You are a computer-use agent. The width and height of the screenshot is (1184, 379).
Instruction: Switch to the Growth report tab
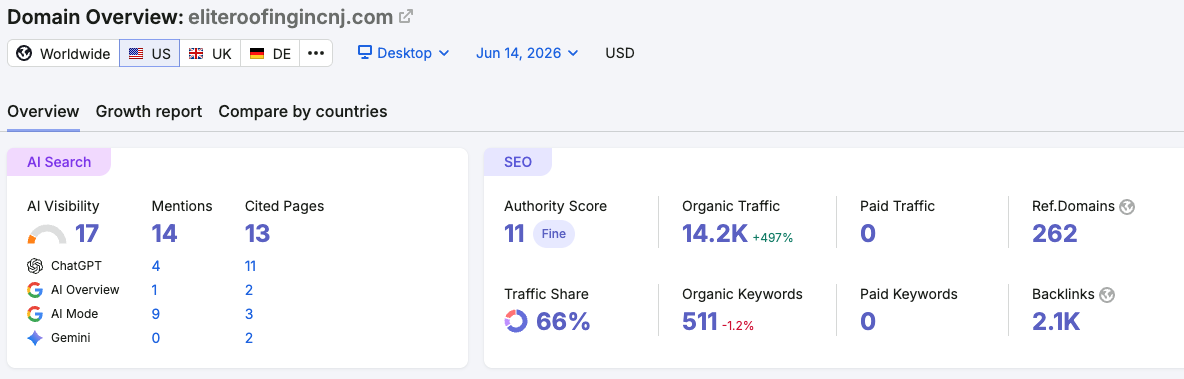(x=149, y=112)
